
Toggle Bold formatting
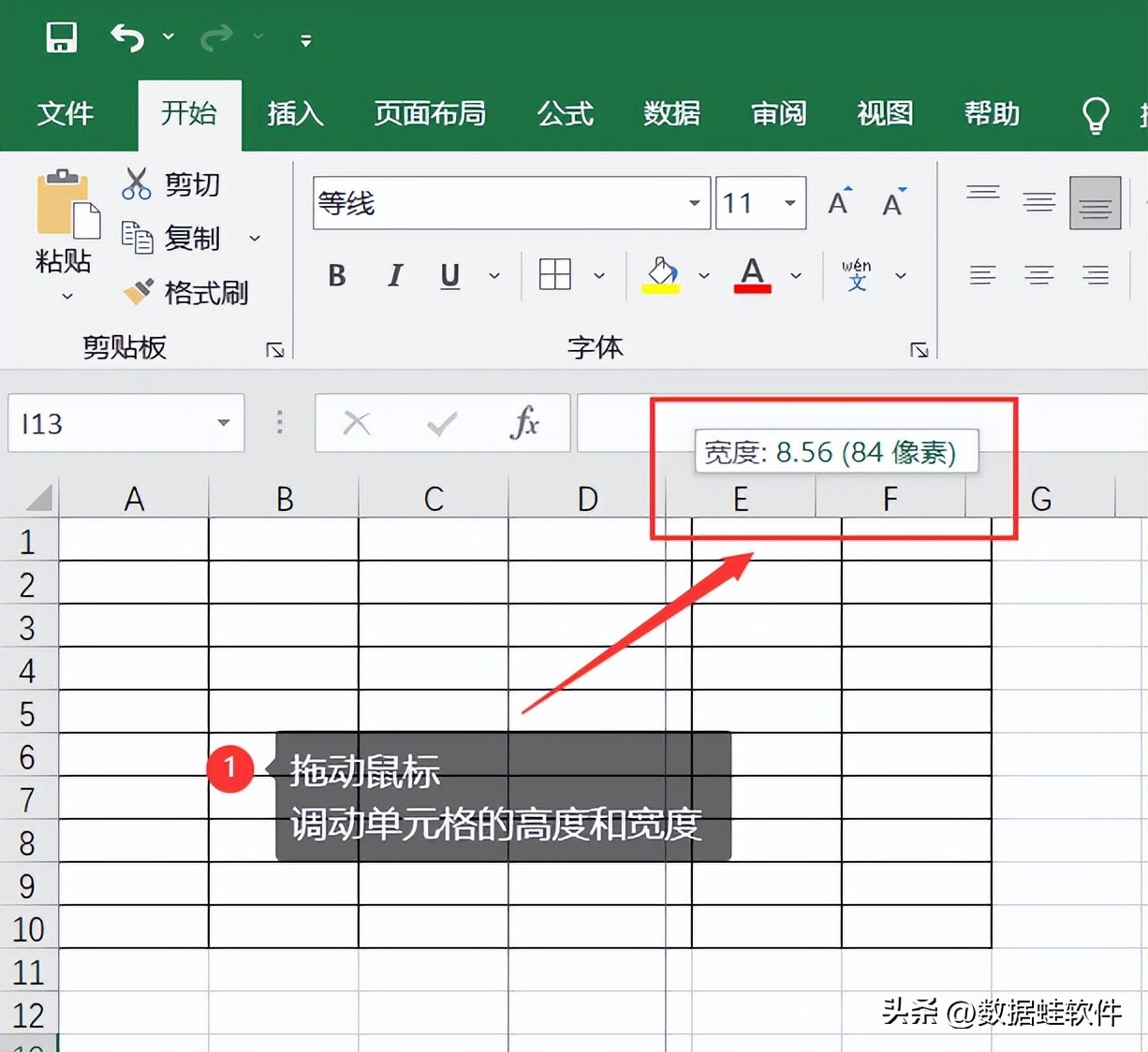(337, 275)
